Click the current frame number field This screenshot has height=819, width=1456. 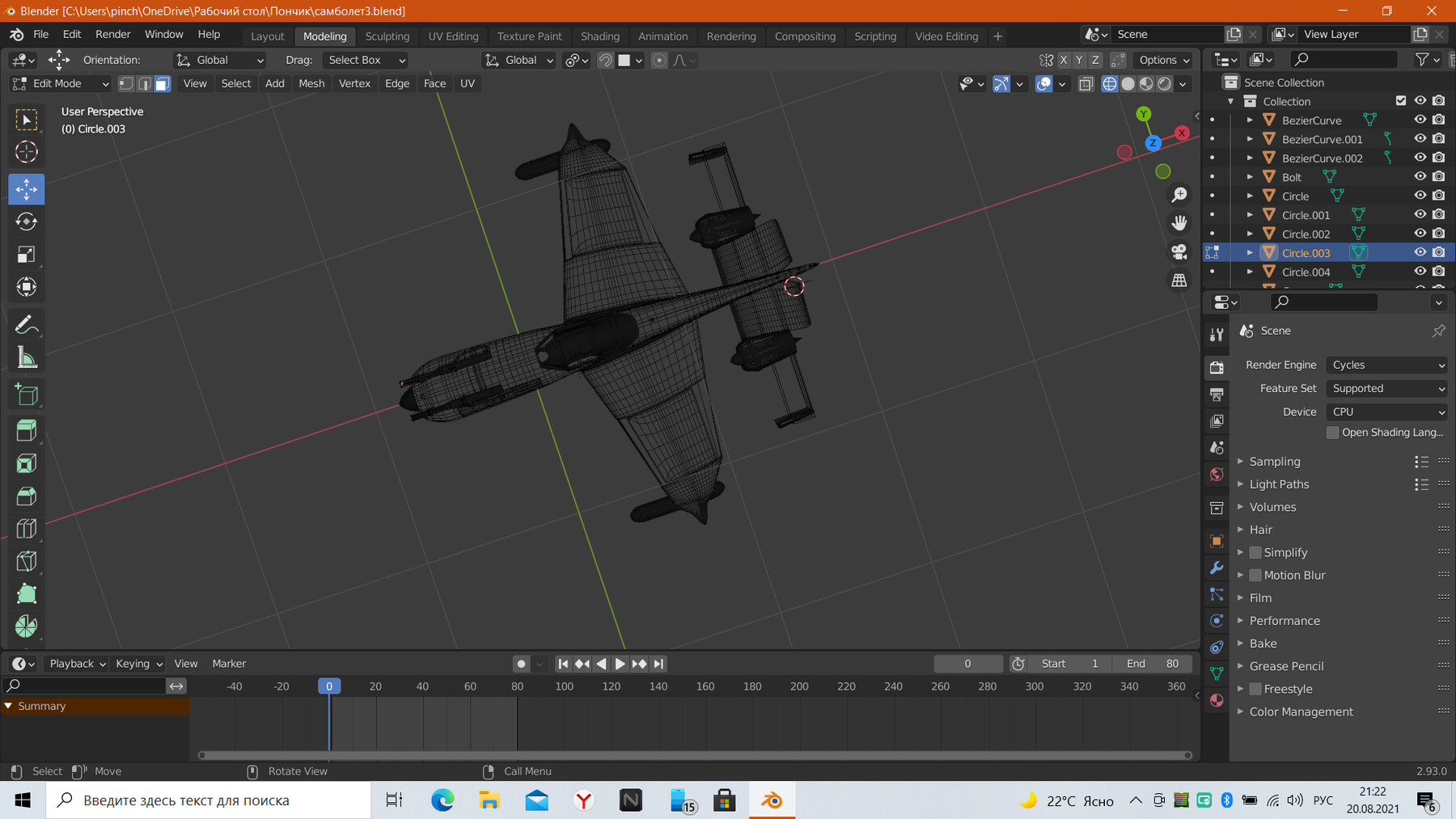pyautogui.click(x=967, y=664)
